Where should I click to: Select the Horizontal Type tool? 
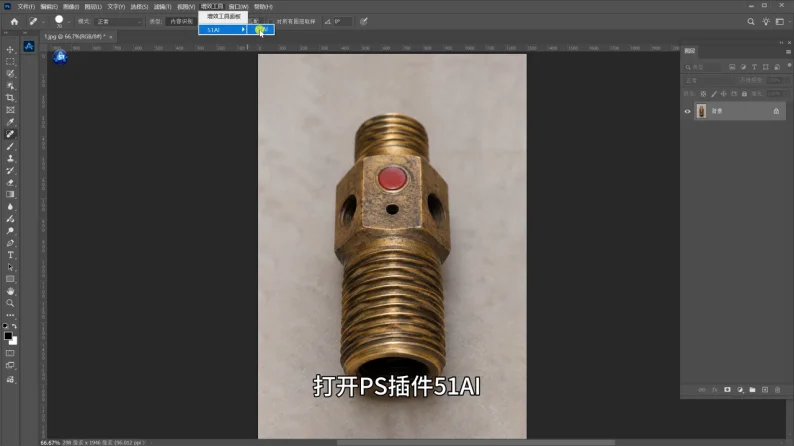coord(10,255)
